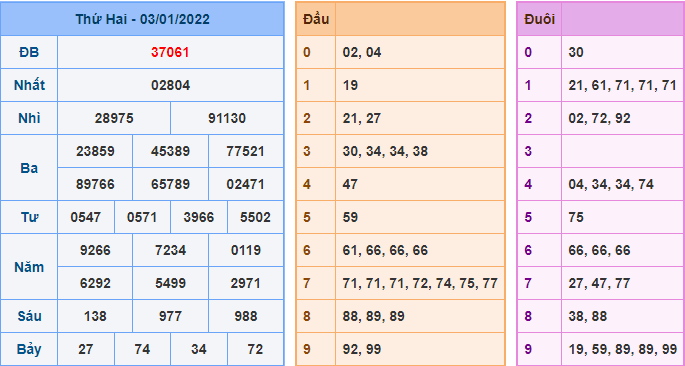
Task: Select sixth prize number 138
Action: pyautogui.click(x=95, y=316)
